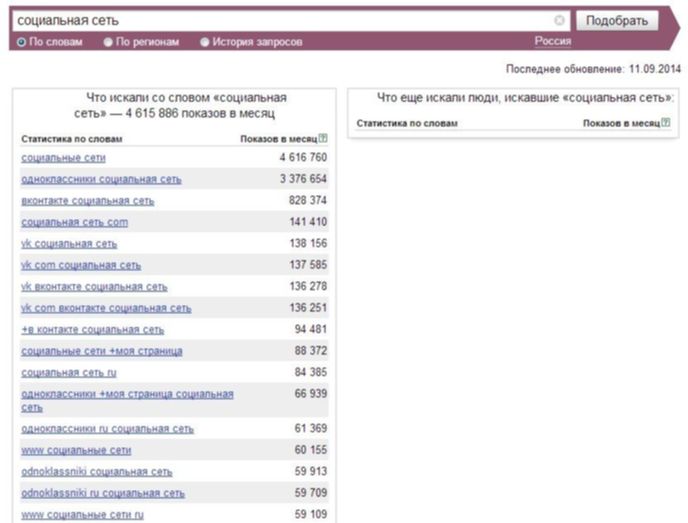Click the value '138 156'
The image size is (688, 523).
[308, 243]
